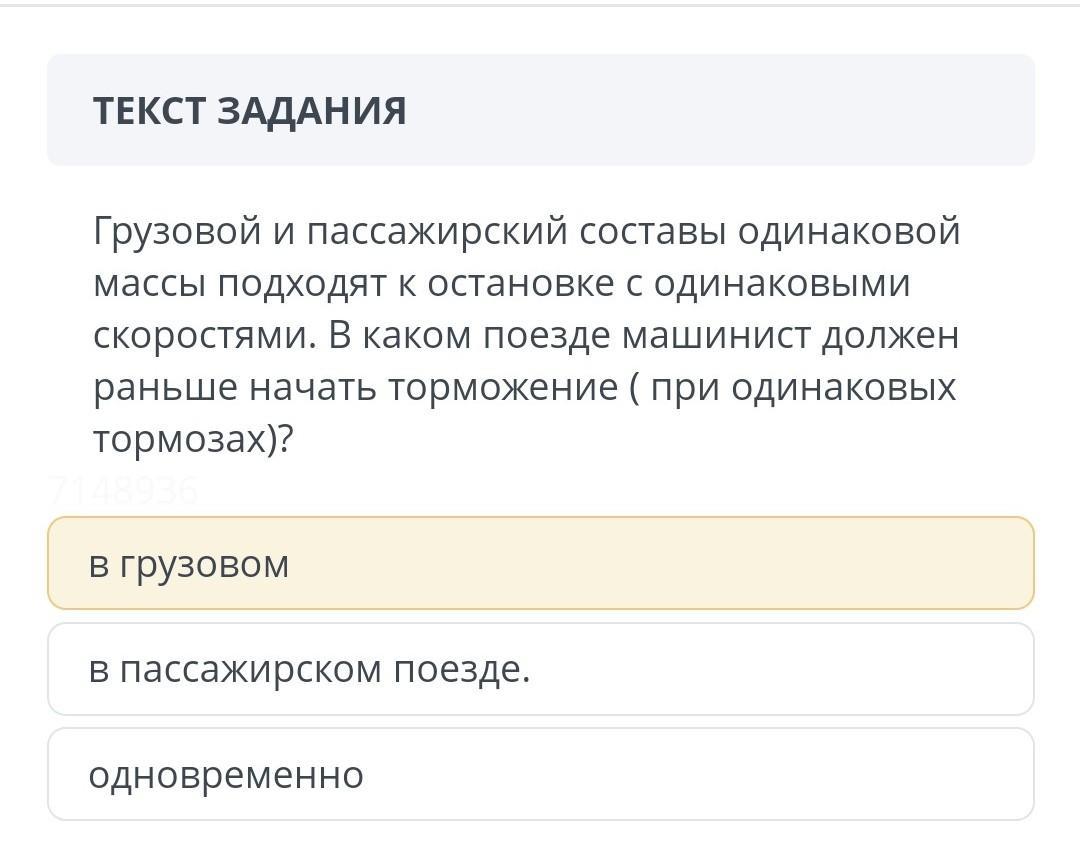Select the answer "в грузовом"
Screen dimensions: 1080x845
pos(540,564)
